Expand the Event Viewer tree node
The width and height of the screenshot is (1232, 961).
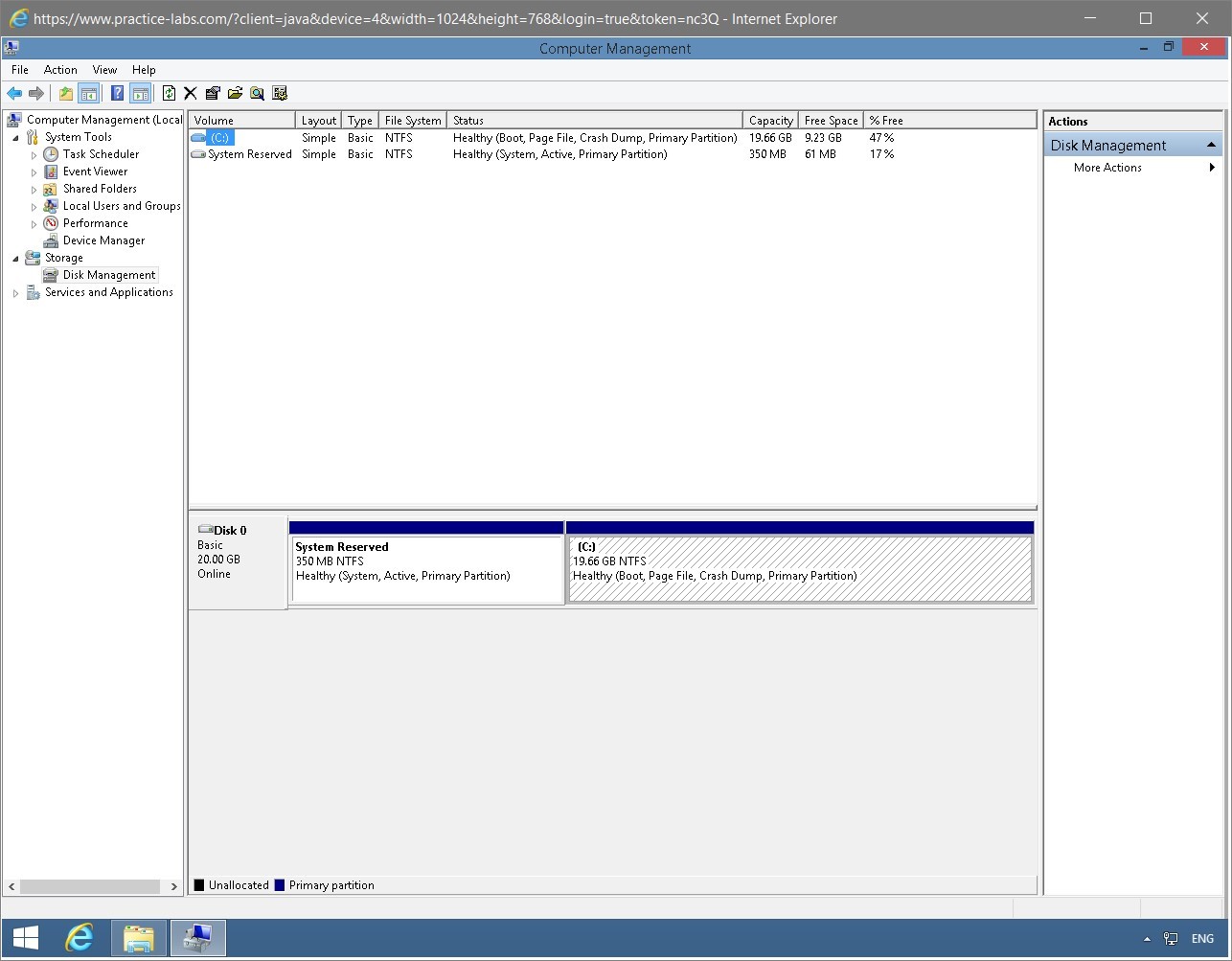[x=34, y=172]
